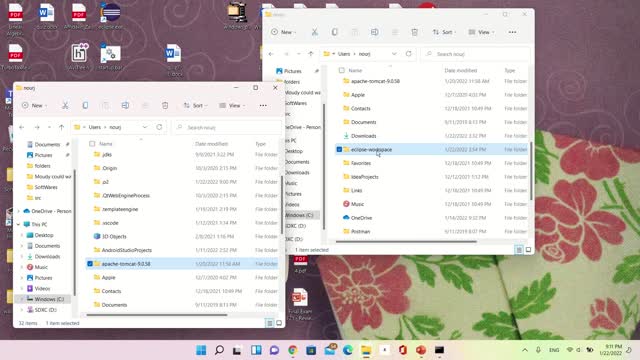Open the Word document desktop icon near the PDFs
Viewport: 640px width, 360px height.
[47, 16]
